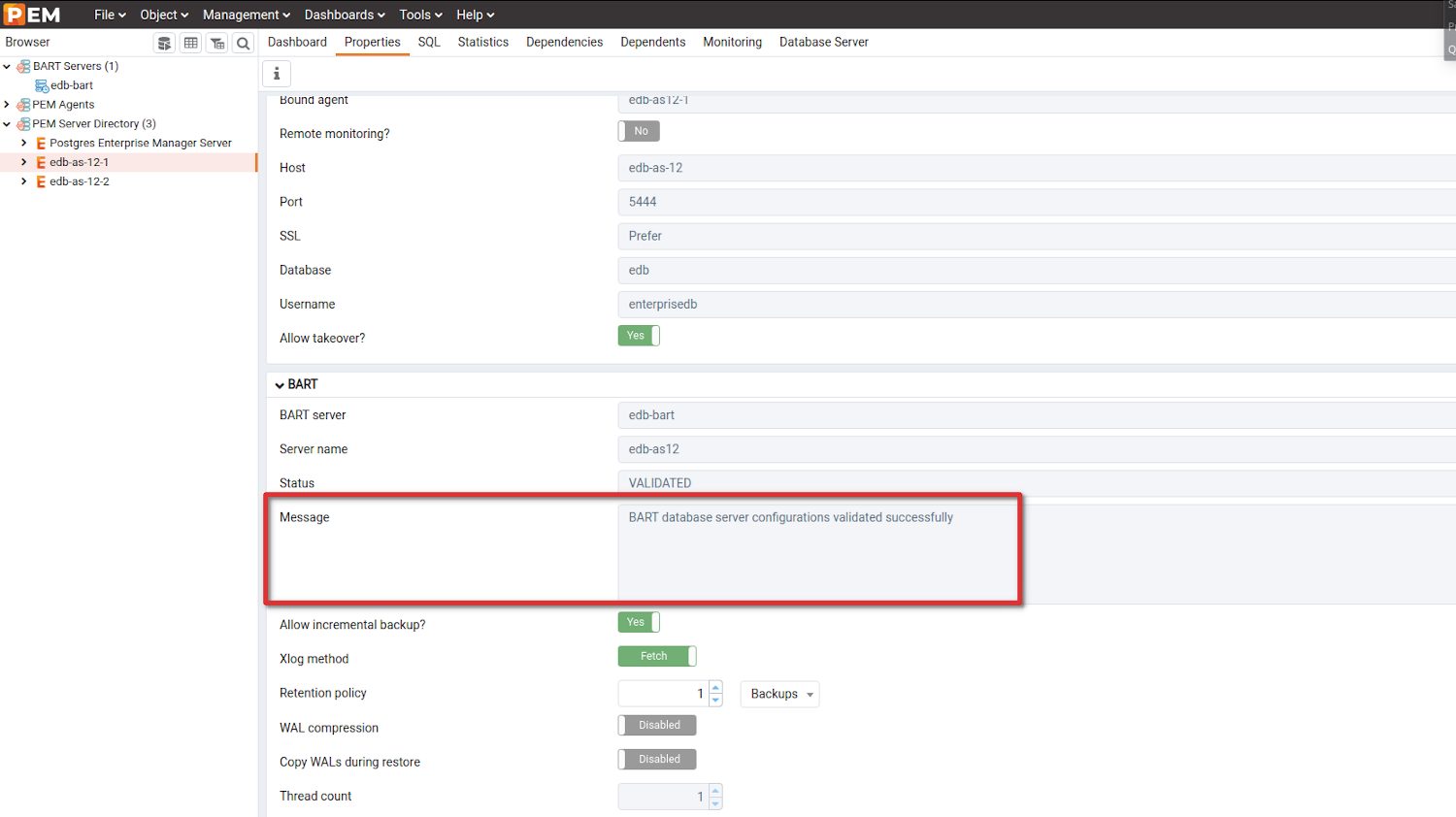
Task: Switch to the Monitoring tab
Action: (732, 42)
